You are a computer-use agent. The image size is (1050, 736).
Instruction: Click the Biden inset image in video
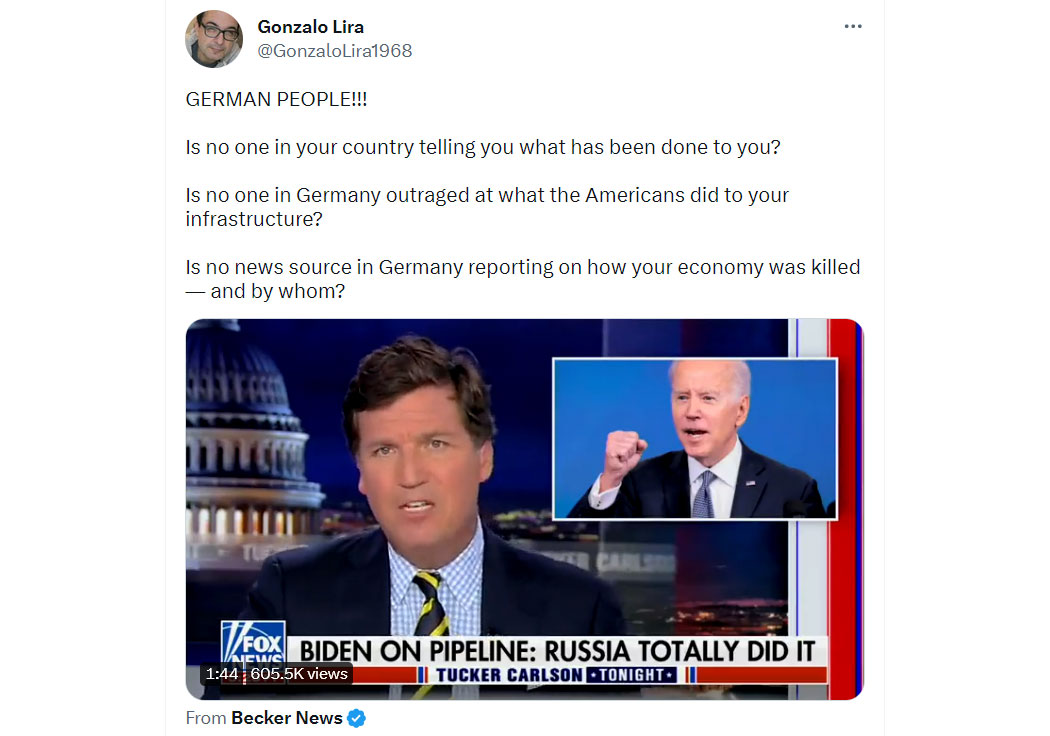click(695, 439)
